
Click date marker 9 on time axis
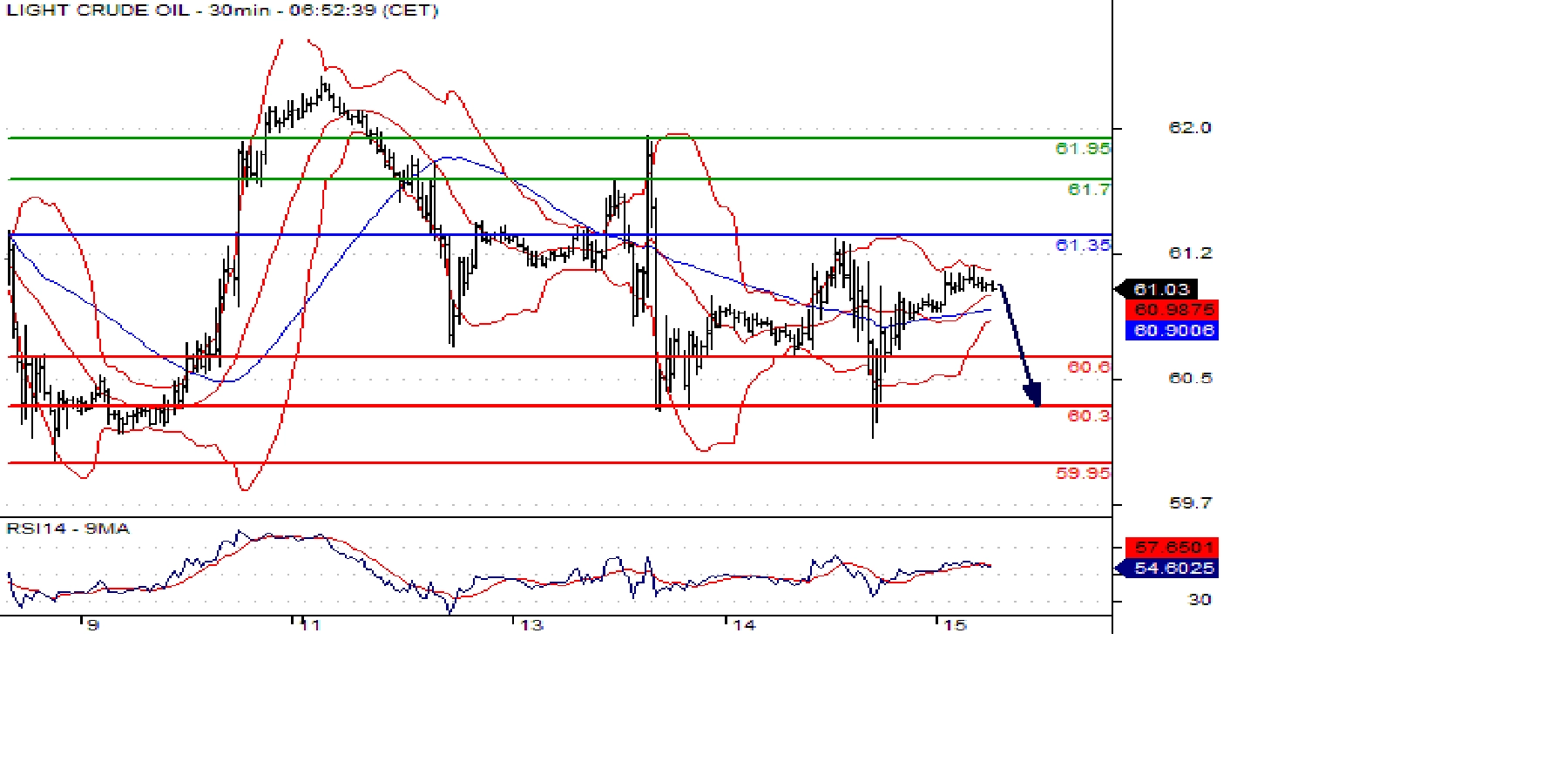[x=93, y=625]
